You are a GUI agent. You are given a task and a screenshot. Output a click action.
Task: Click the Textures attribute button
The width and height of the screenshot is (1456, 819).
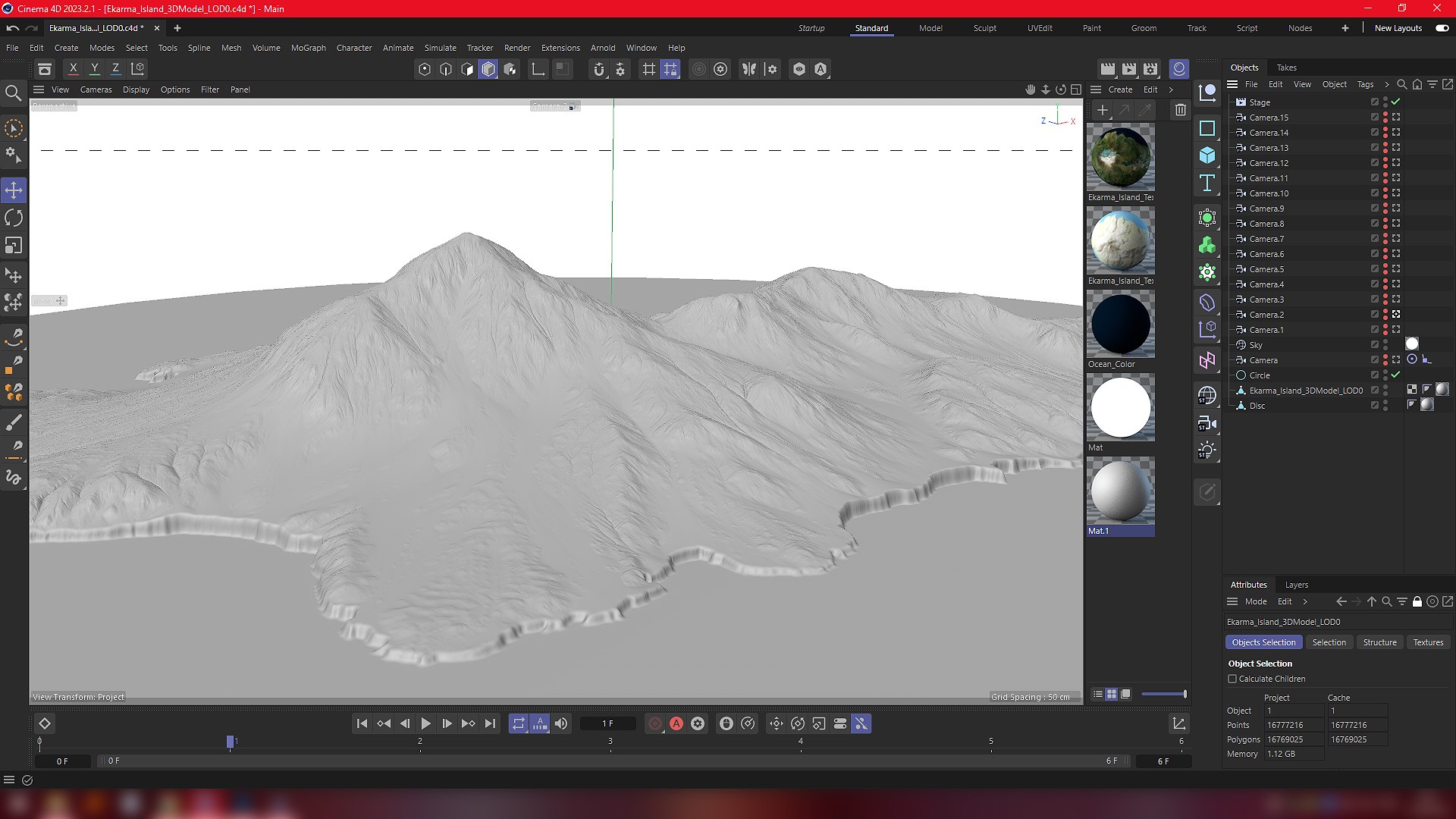(1428, 642)
